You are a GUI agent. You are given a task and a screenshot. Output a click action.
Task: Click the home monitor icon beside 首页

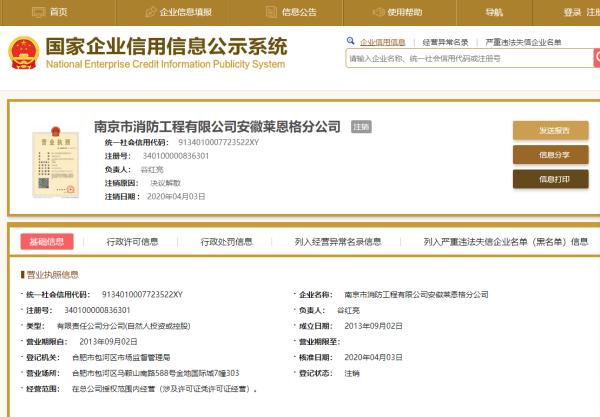click(x=39, y=12)
